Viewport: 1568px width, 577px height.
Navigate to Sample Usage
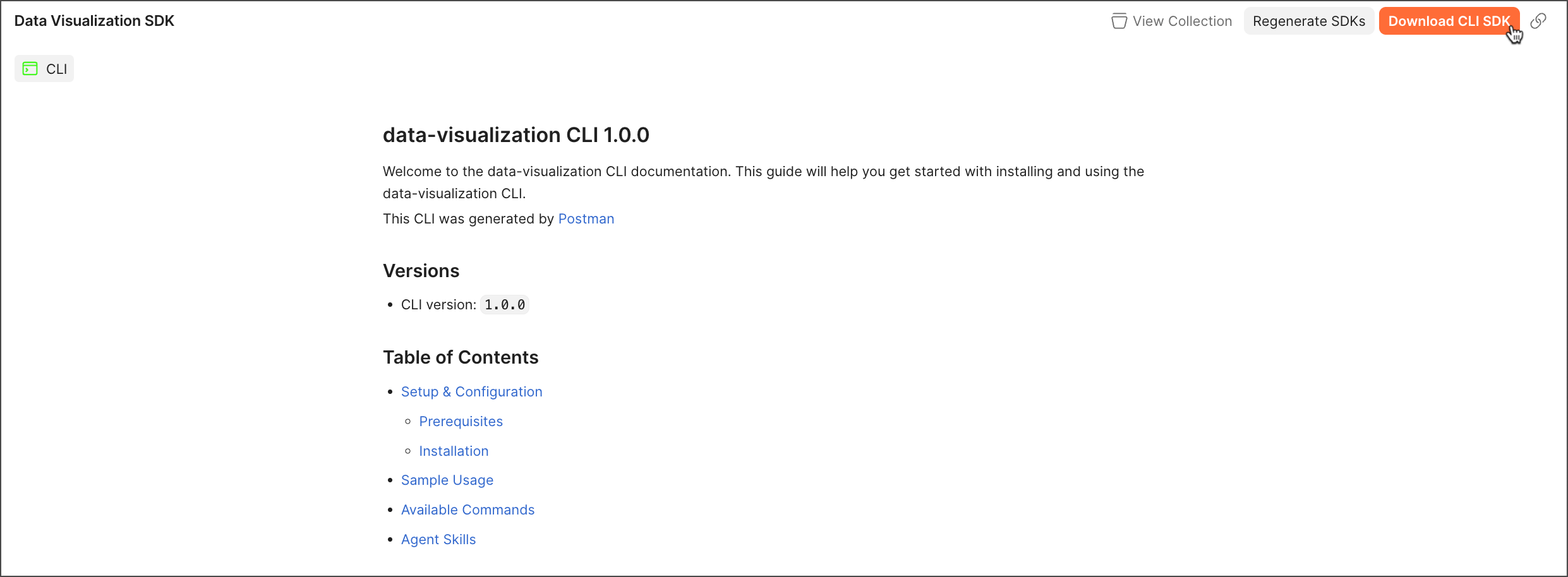click(447, 480)
